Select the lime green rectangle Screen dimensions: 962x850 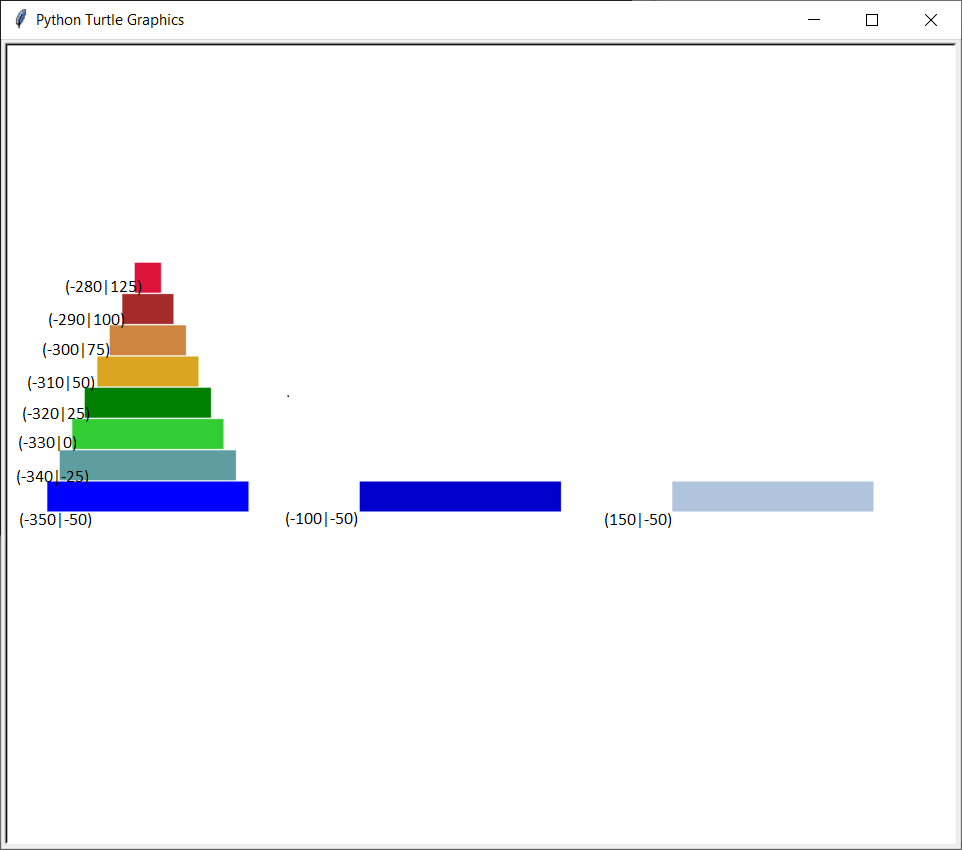tap(150, 434)
